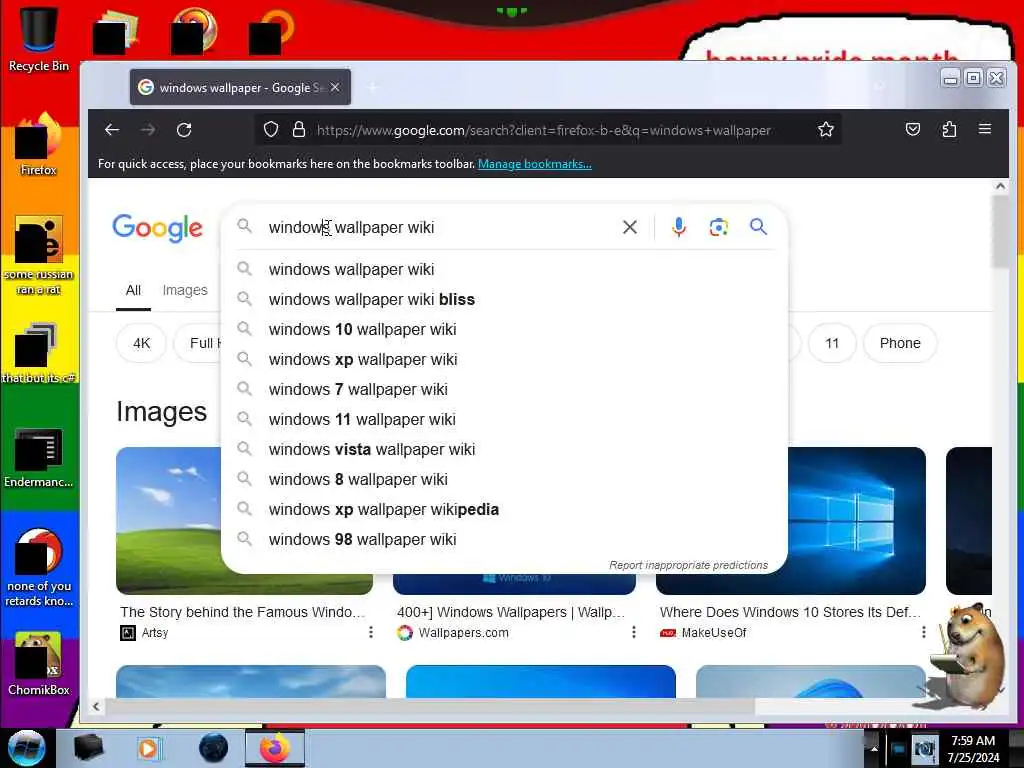Start Google voice search microphone
The width and height of the screenshot is (1024, 768).
tap(679, 227)
